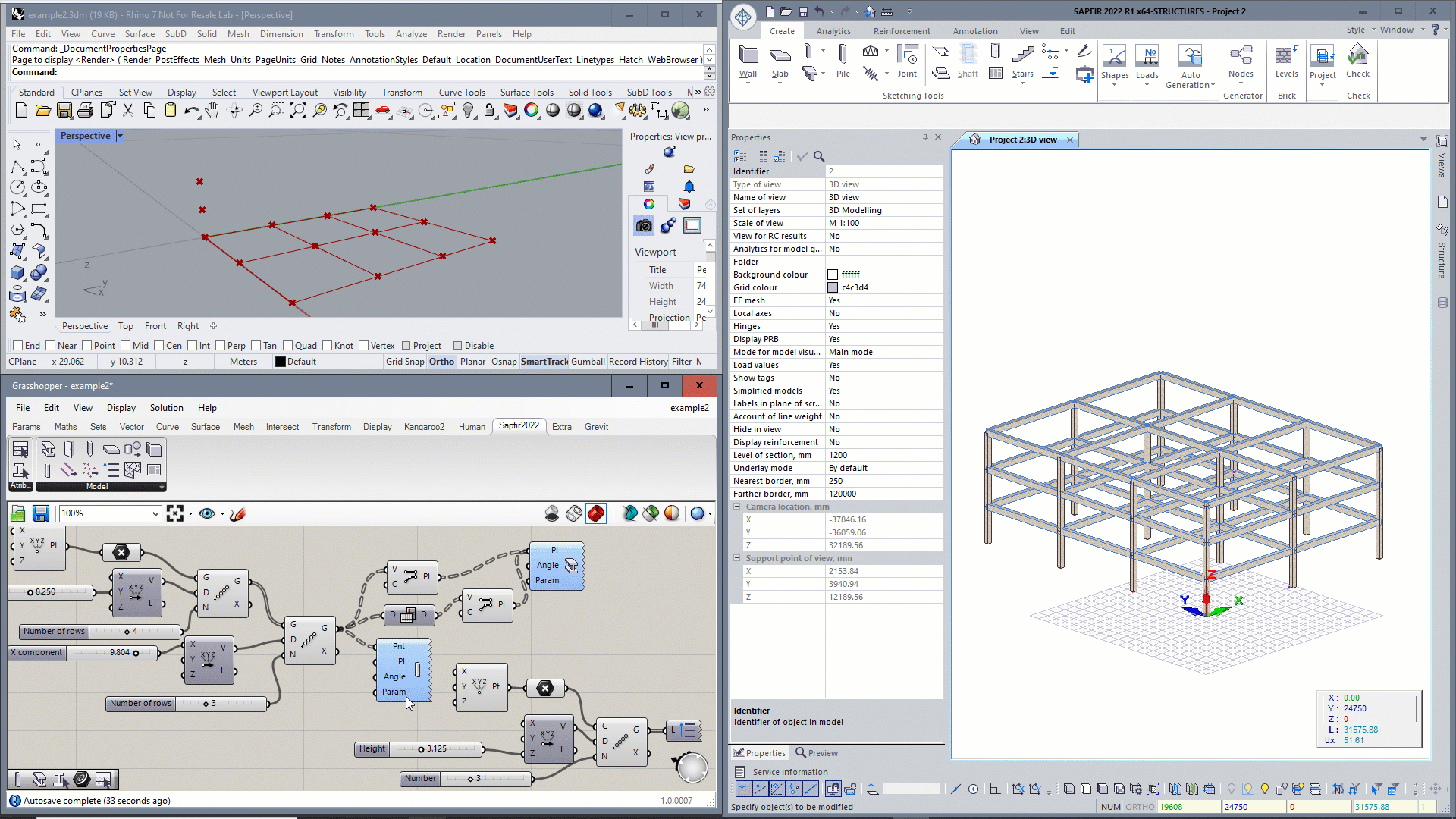Click Record History in the status bar
Viewport: 1456px width, 819px height.
(x=638, y=362)
